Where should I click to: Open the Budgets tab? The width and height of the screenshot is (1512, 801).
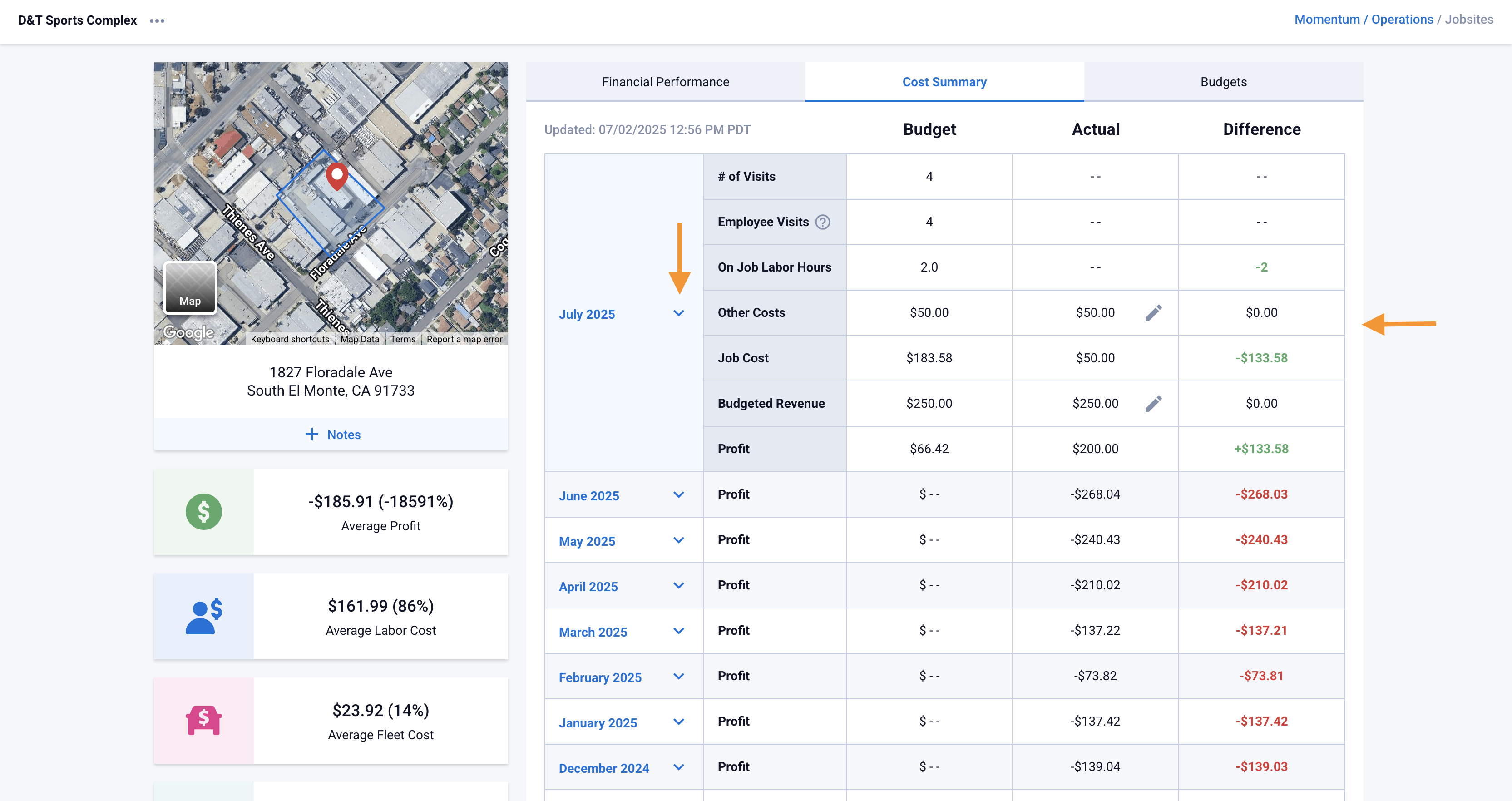point(1223,82)
